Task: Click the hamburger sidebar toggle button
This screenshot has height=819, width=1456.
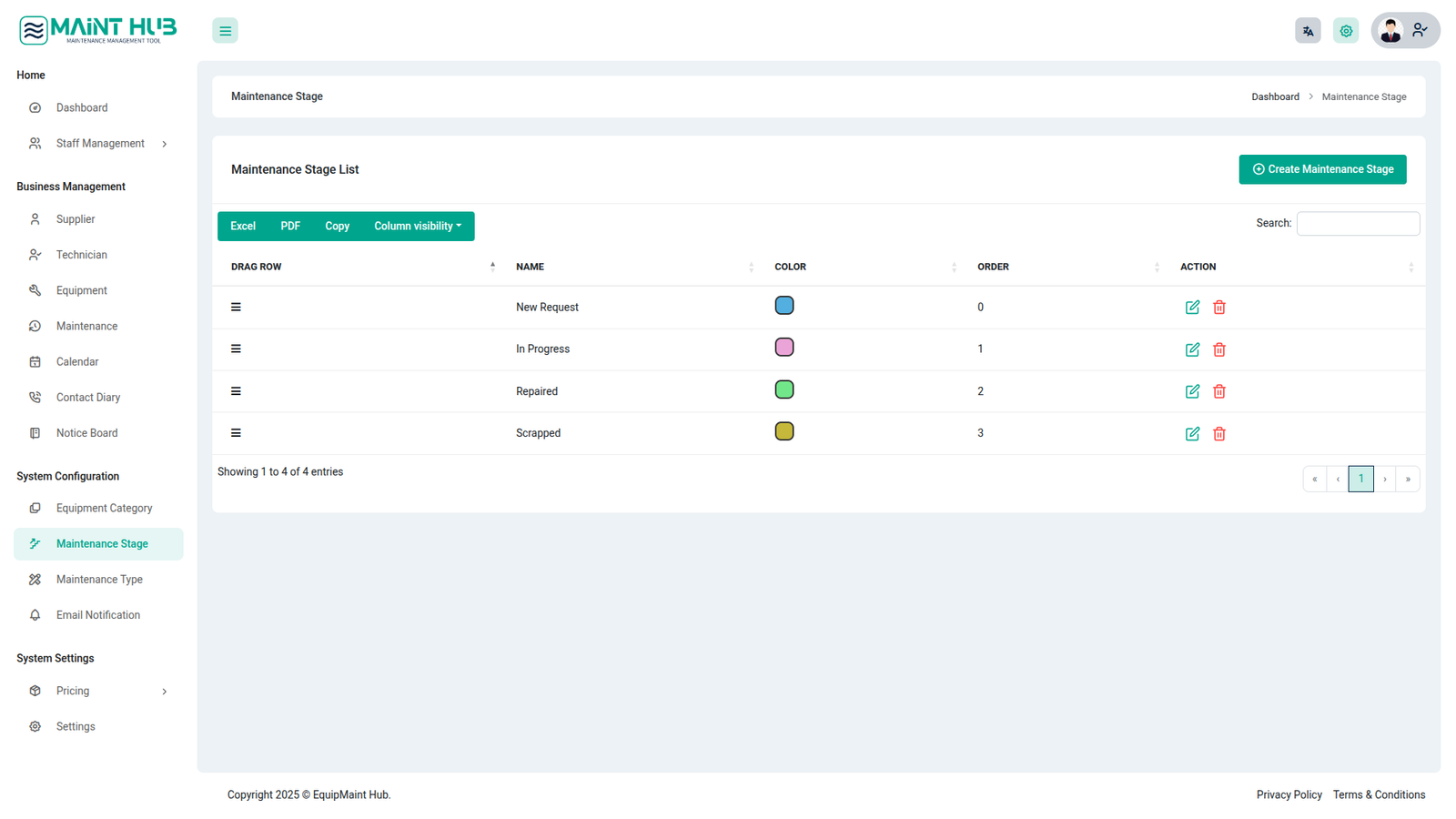Action: click(225, 31)
